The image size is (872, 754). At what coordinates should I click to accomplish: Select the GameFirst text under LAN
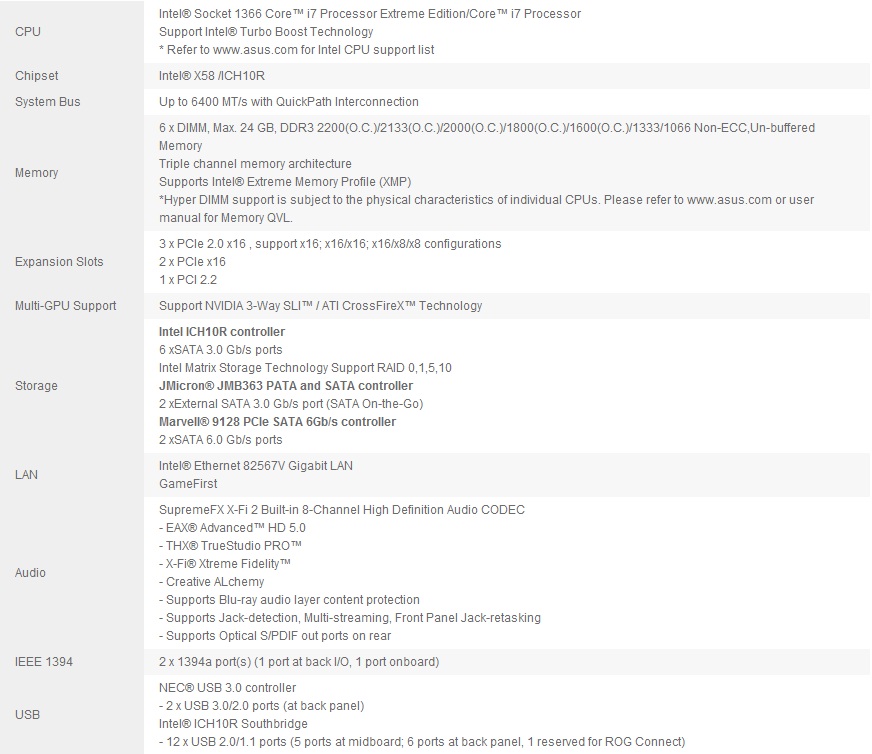[x=187, y=484]
